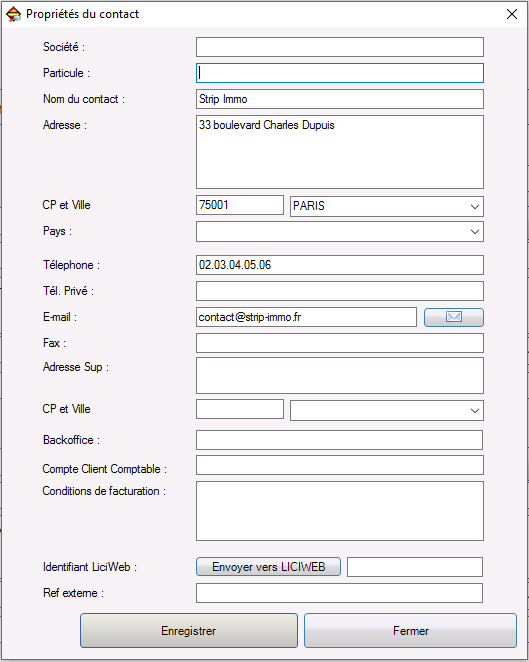Image resolution: width=529 pixels, height=662 pixels.
Task: Click the Backoffice text field
Action: pos(339,440)
